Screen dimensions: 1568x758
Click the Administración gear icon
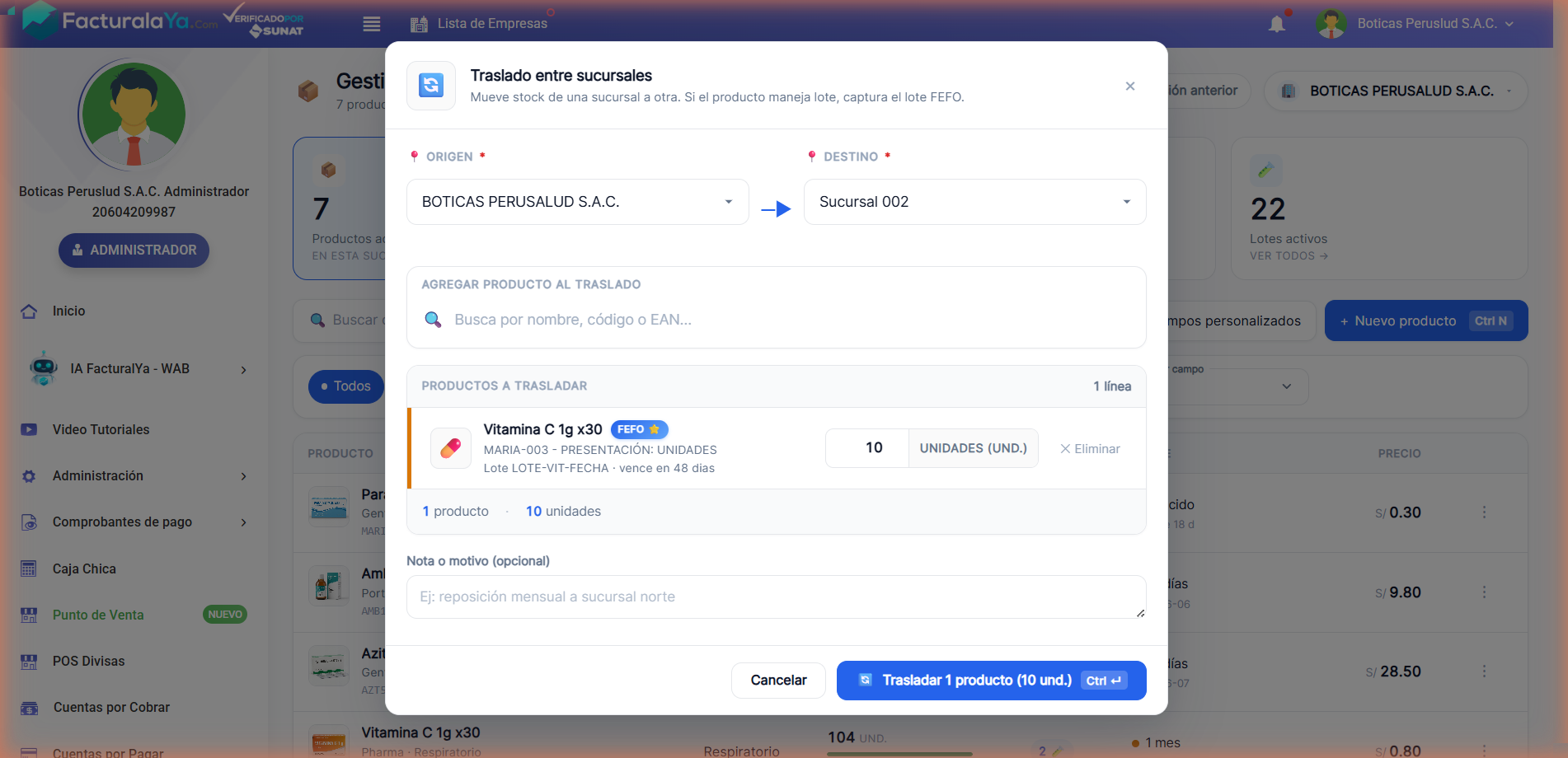point(29,476)
